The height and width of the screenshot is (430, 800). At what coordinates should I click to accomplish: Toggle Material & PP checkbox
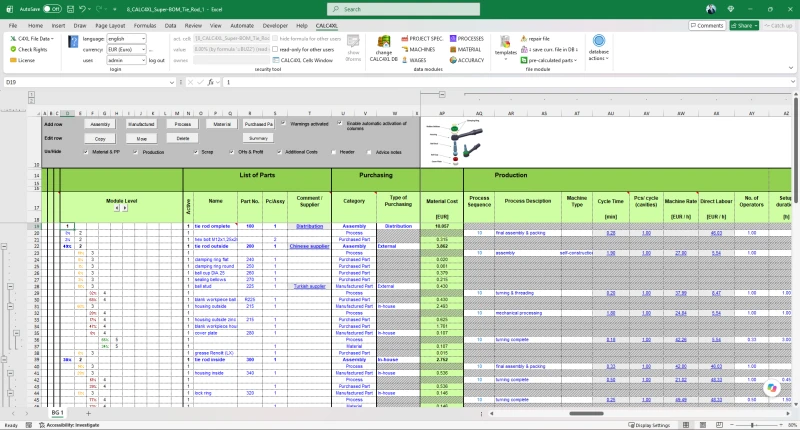pyautogui.click(x=86, y=152)
